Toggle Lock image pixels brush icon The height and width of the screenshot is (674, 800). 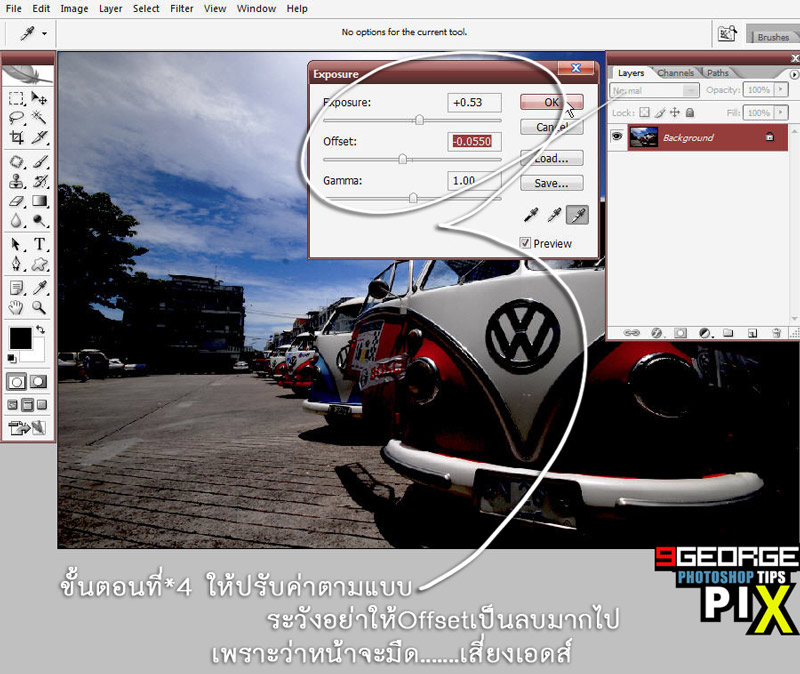pos(660,112)
